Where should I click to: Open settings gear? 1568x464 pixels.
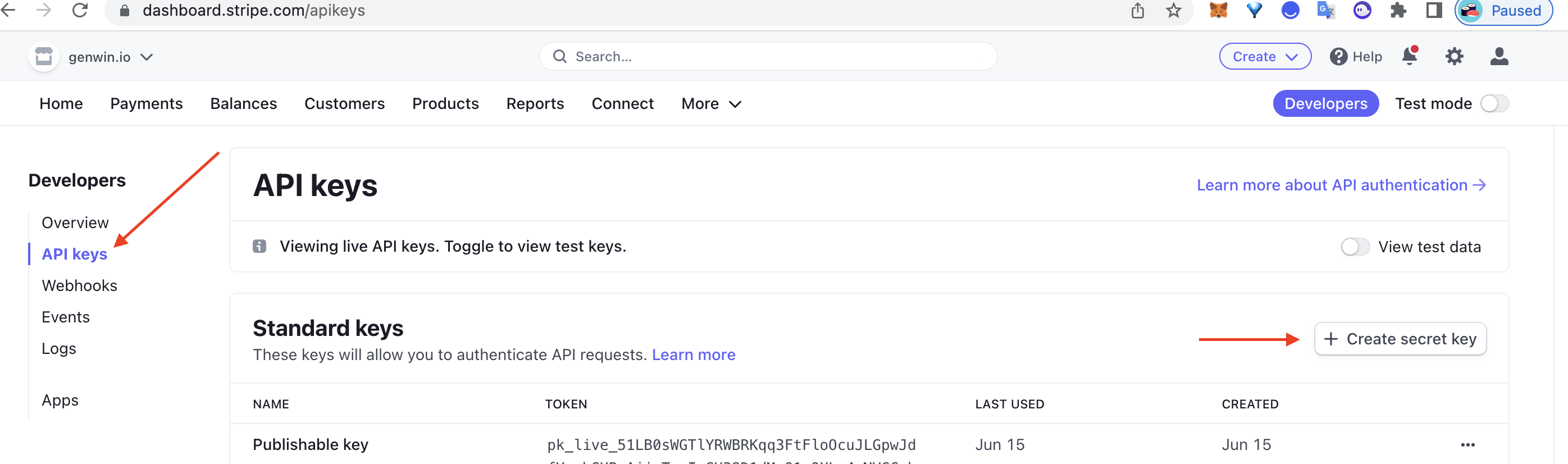pyautogui.click(x=1454, y=57)
